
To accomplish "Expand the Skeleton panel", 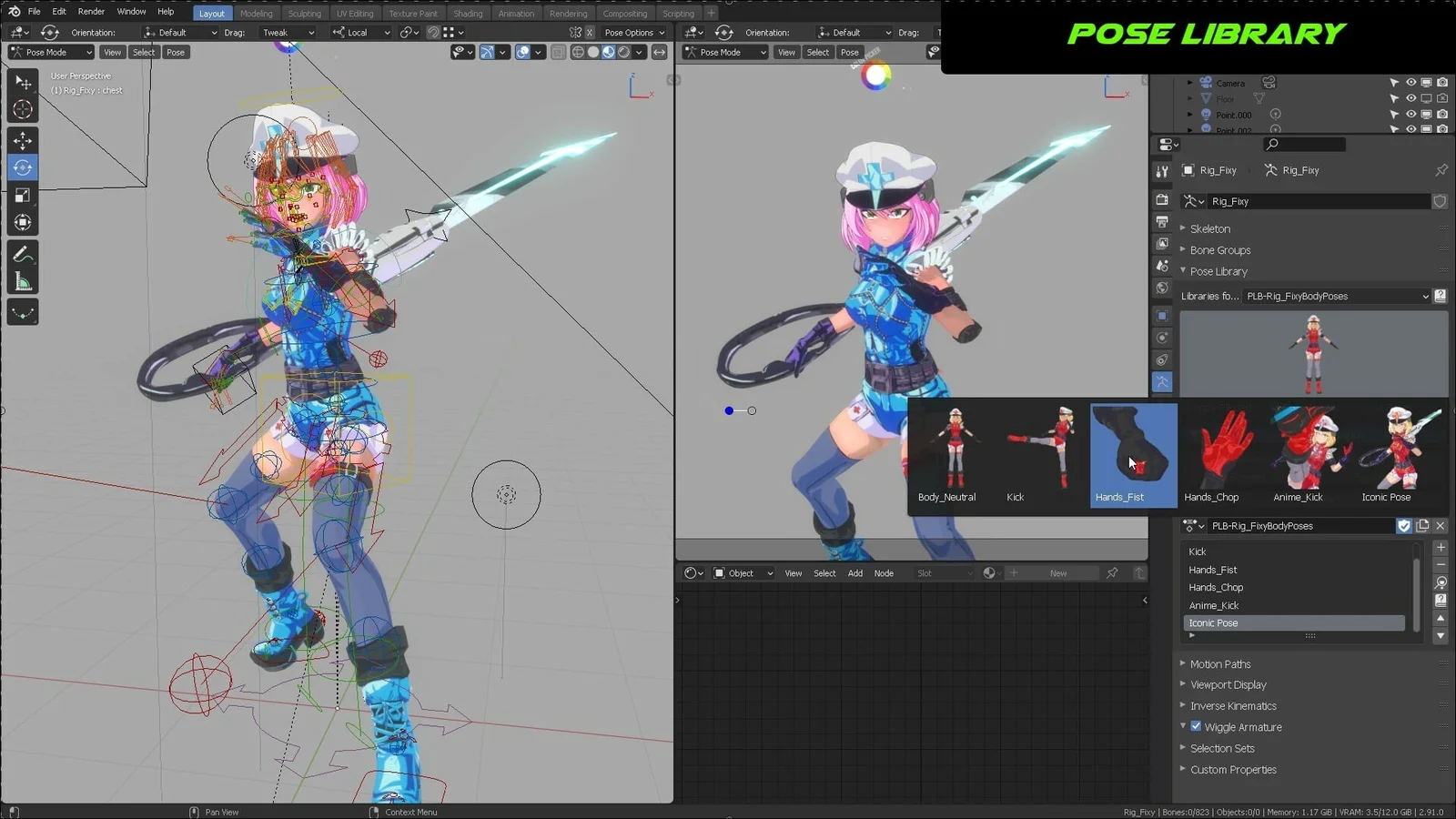I will pyautogui.click(x=1208, y=228).
